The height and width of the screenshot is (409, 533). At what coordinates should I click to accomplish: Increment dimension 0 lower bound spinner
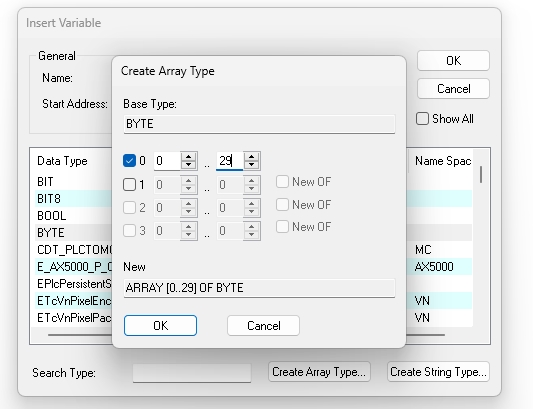pos(188,157)
